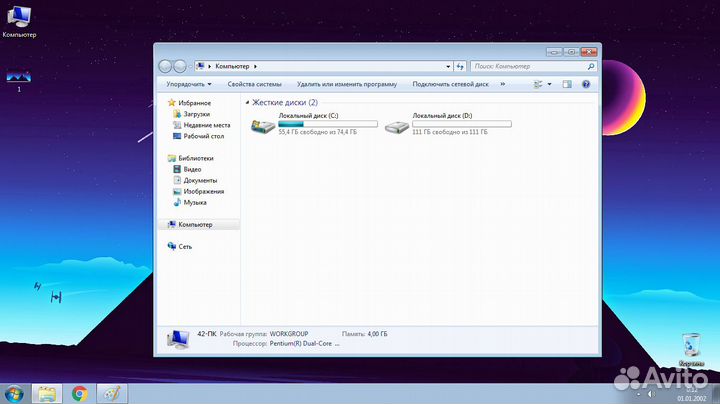Viewport: 720px width, 404px height.
Task: Collapse the Жесткие диски group
Action: [x=247, y=103]
